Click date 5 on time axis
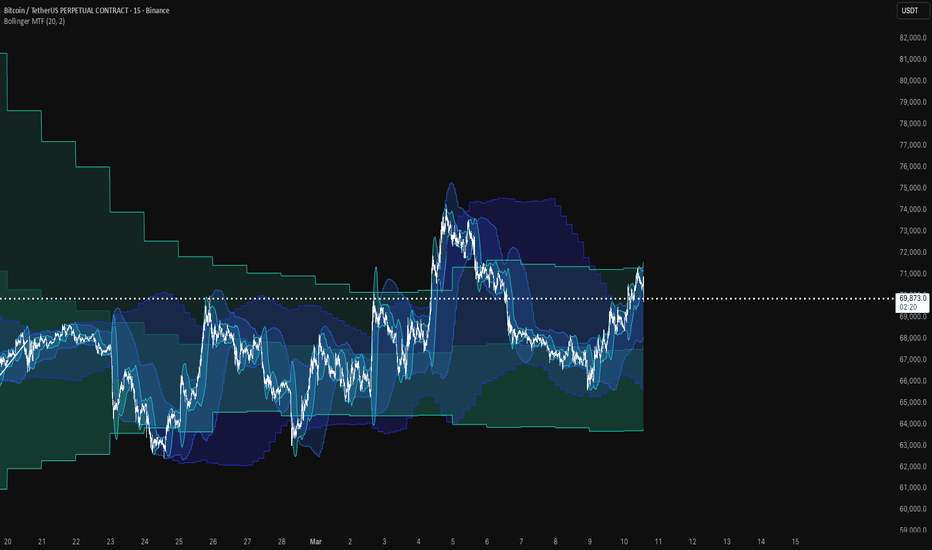Screen dimensions: 932x550 [x=453, y=542]
